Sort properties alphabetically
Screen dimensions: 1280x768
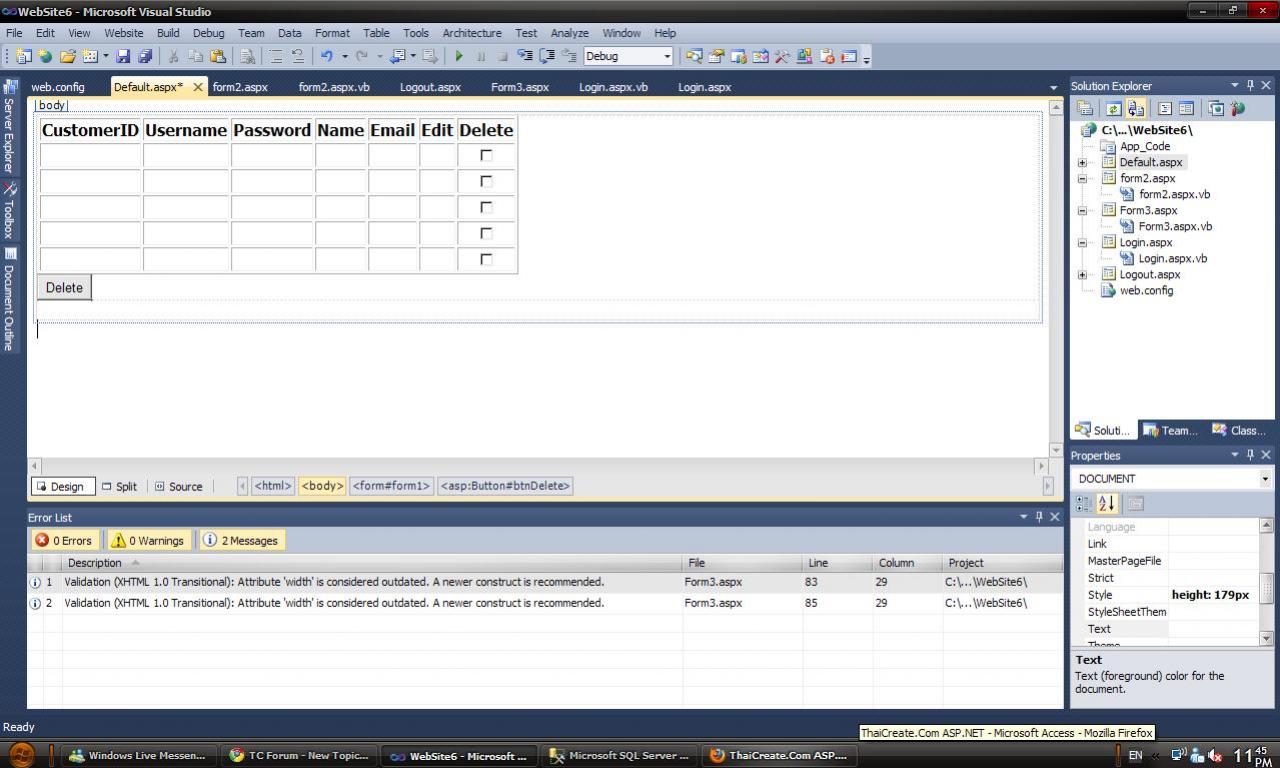(1106, 504)
